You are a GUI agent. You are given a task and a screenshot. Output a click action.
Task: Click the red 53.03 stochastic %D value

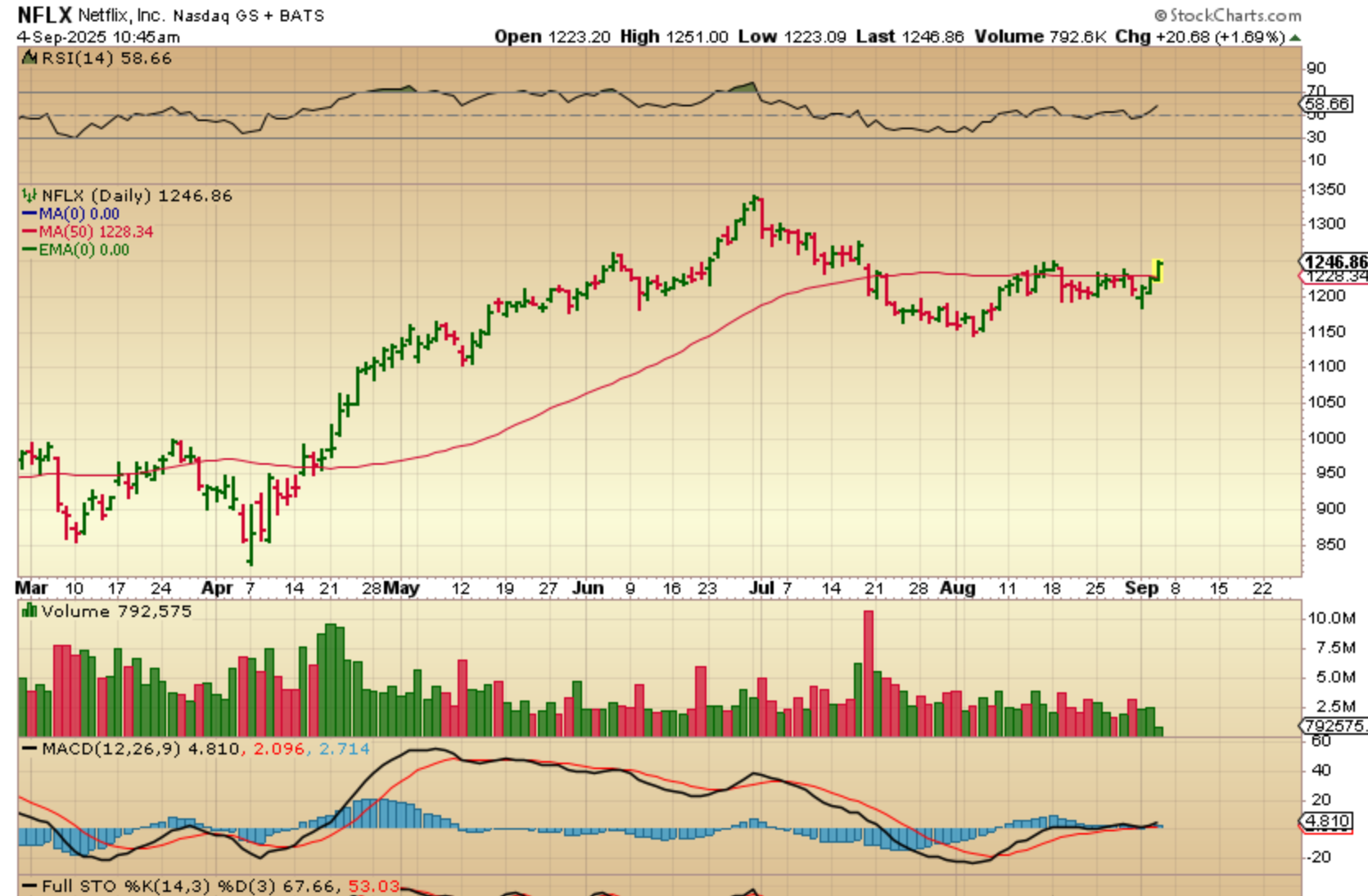pyautogui.click(x=374, y=886)
